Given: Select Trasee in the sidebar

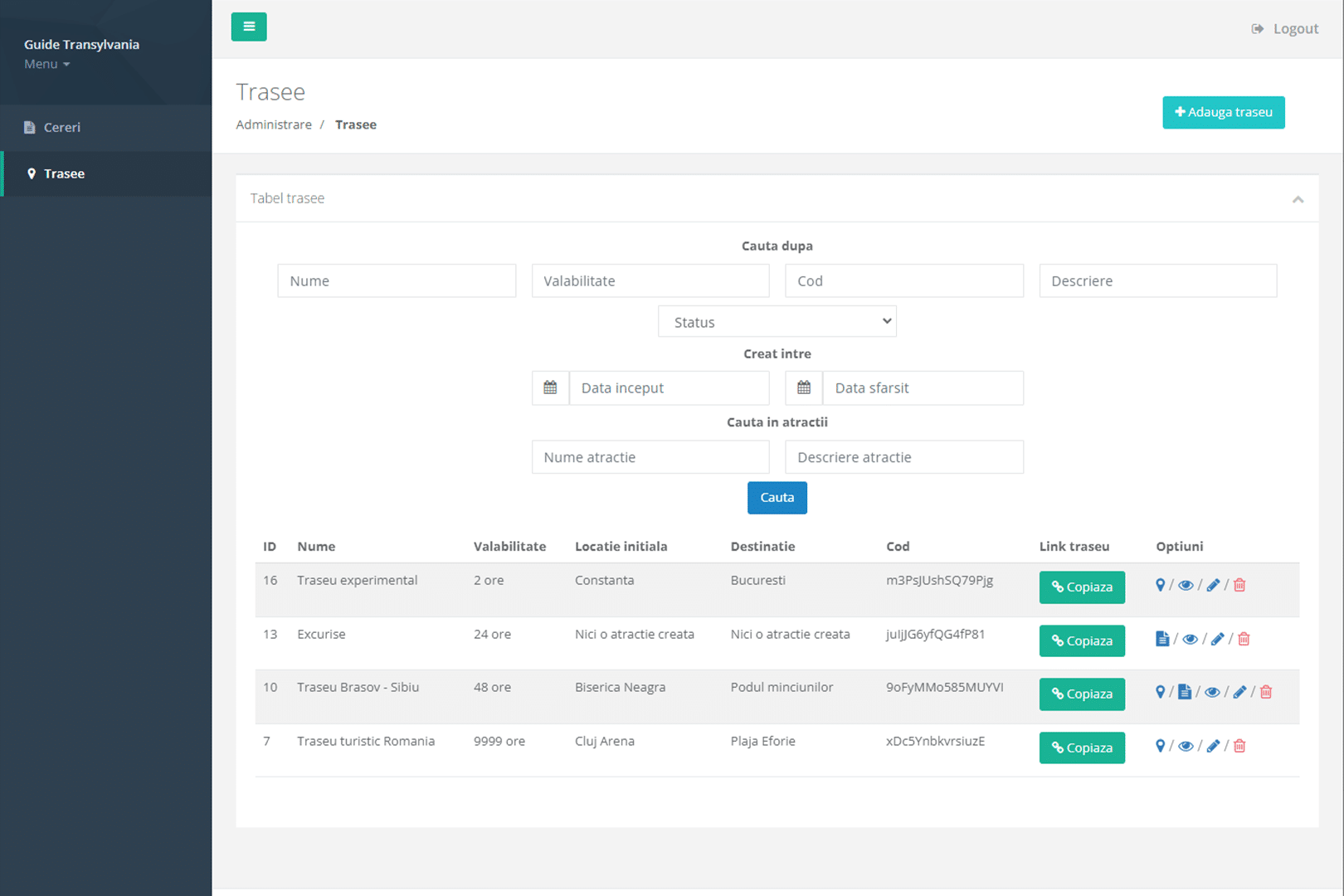Looking at the screenshot, I should 64,173.
